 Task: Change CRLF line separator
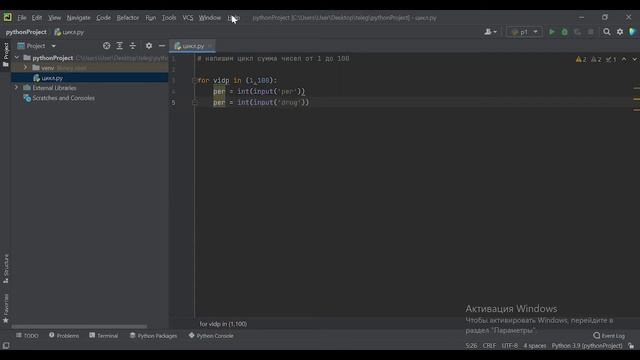[x=489, y=346]
